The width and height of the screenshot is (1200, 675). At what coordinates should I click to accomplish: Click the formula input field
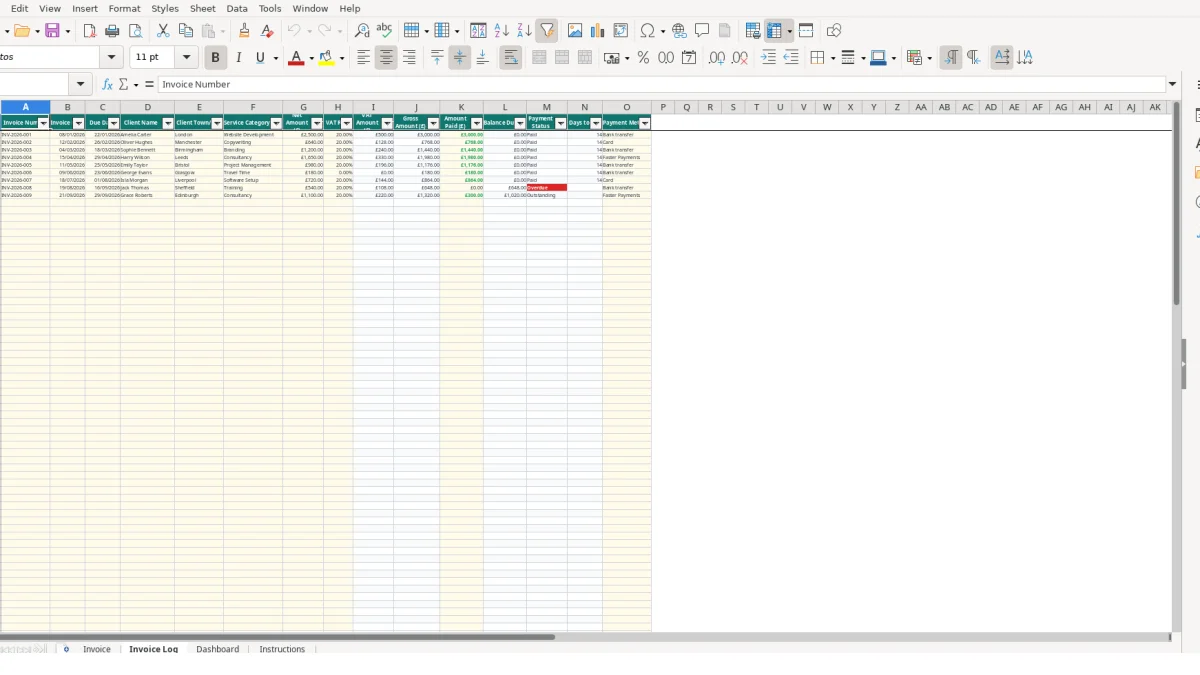tap(662, 85)
